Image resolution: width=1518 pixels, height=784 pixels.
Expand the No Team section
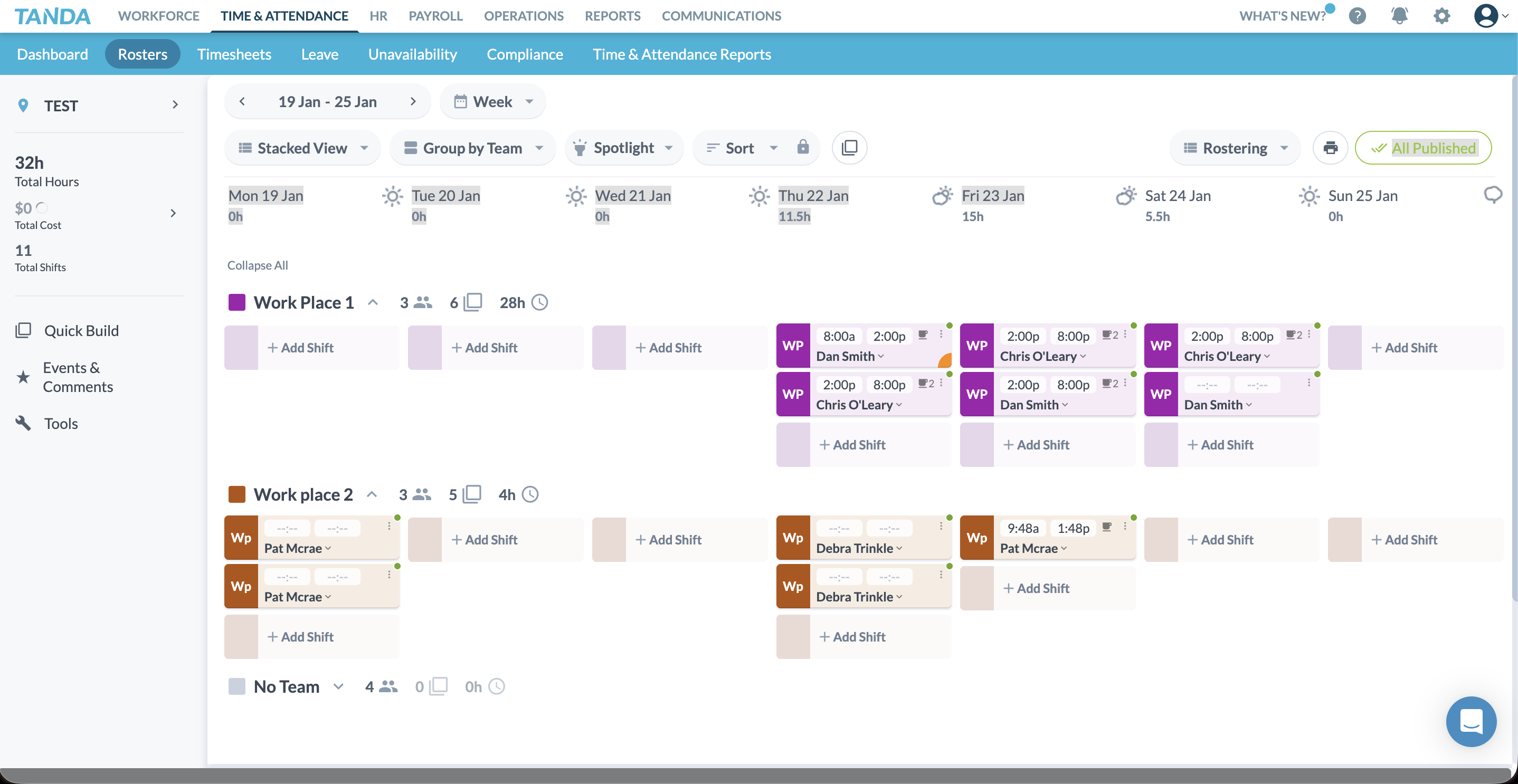click(338, 686)
